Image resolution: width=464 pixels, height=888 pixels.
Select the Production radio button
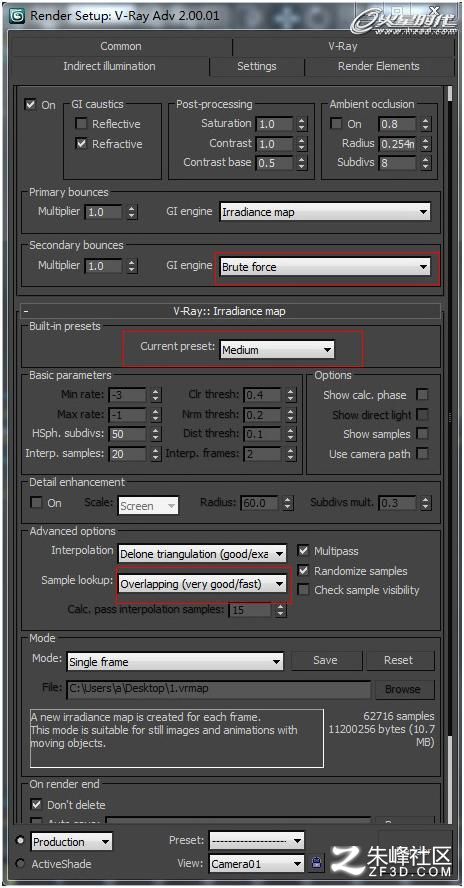21,841
